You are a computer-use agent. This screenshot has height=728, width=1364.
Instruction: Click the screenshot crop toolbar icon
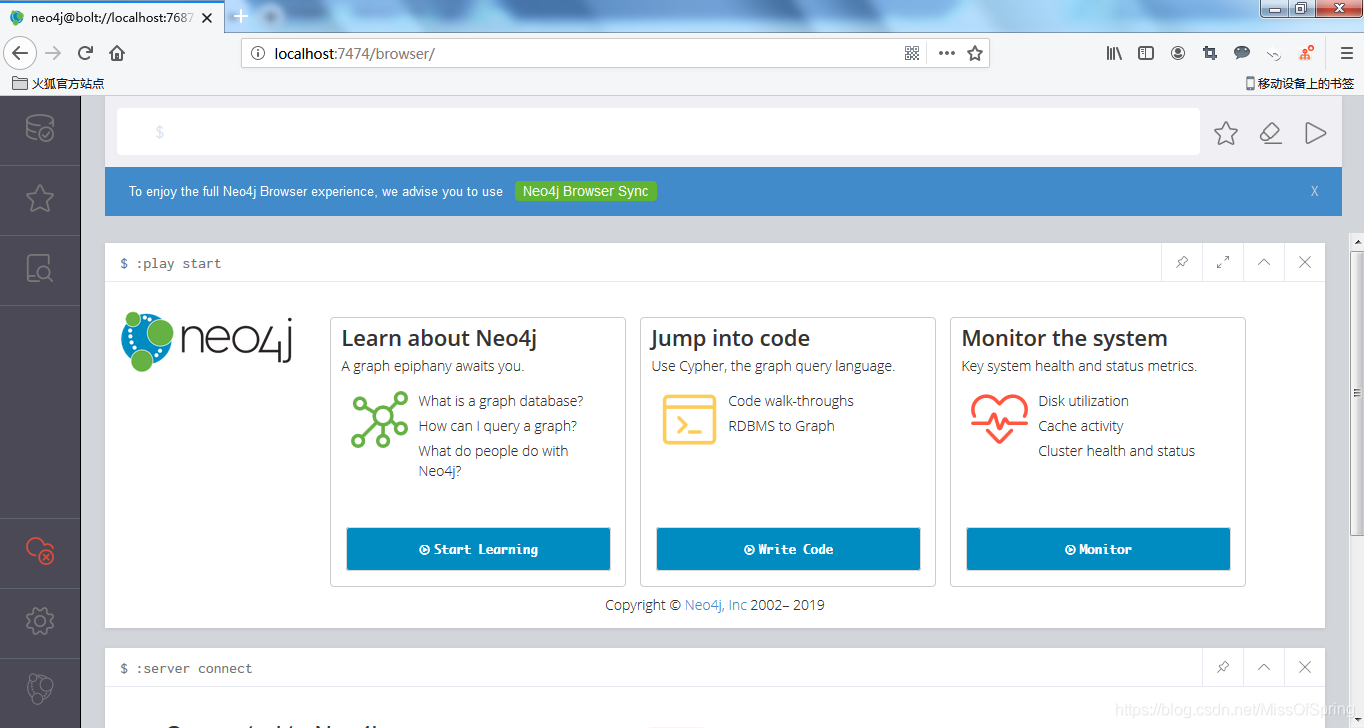[1210, 53]
